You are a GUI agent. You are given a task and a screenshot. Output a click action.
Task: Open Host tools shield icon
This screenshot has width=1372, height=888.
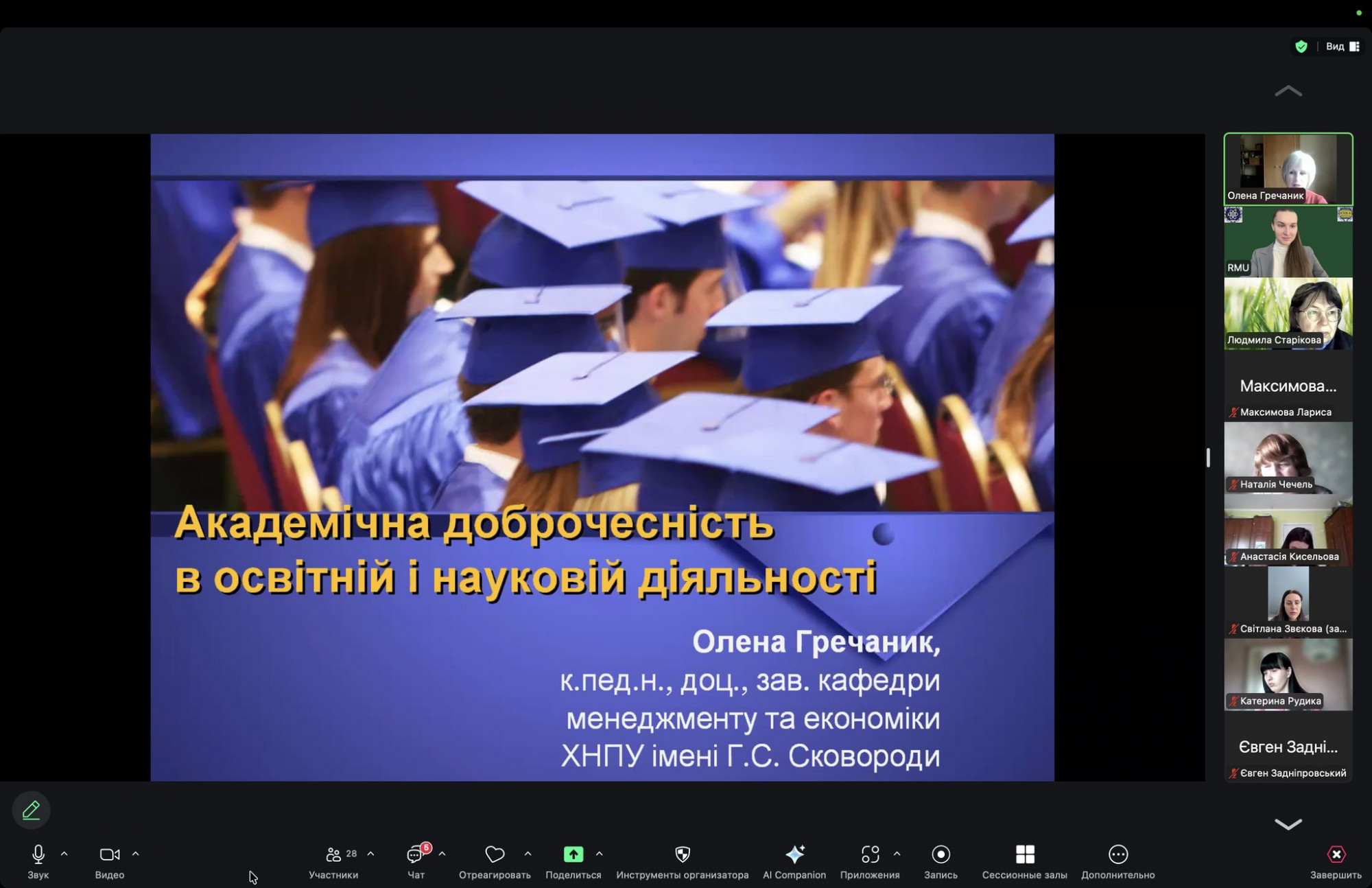(682, 854)
